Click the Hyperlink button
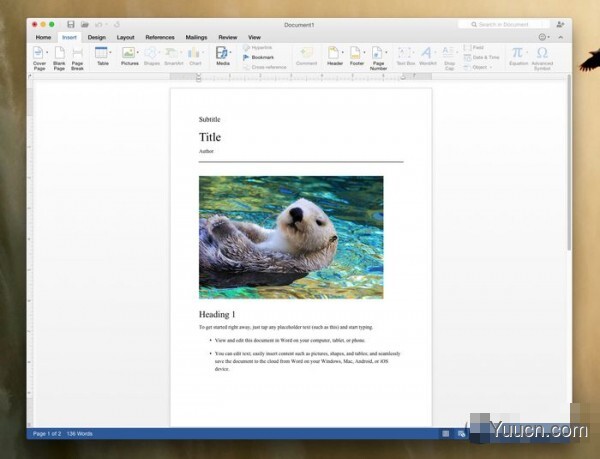Viewport: 600px width, 459px height. tap(258, 47)
